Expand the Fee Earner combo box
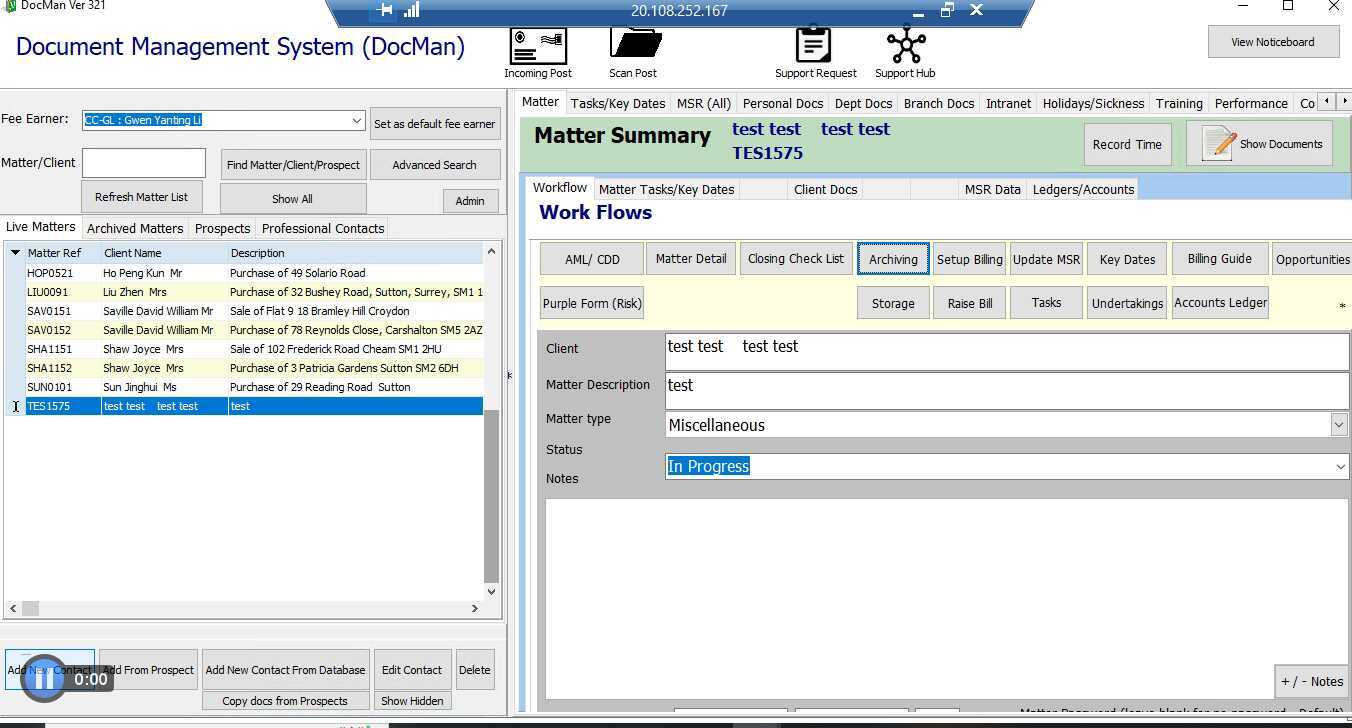This screenshot has width=1352, height=728. [x=356, y=120]
